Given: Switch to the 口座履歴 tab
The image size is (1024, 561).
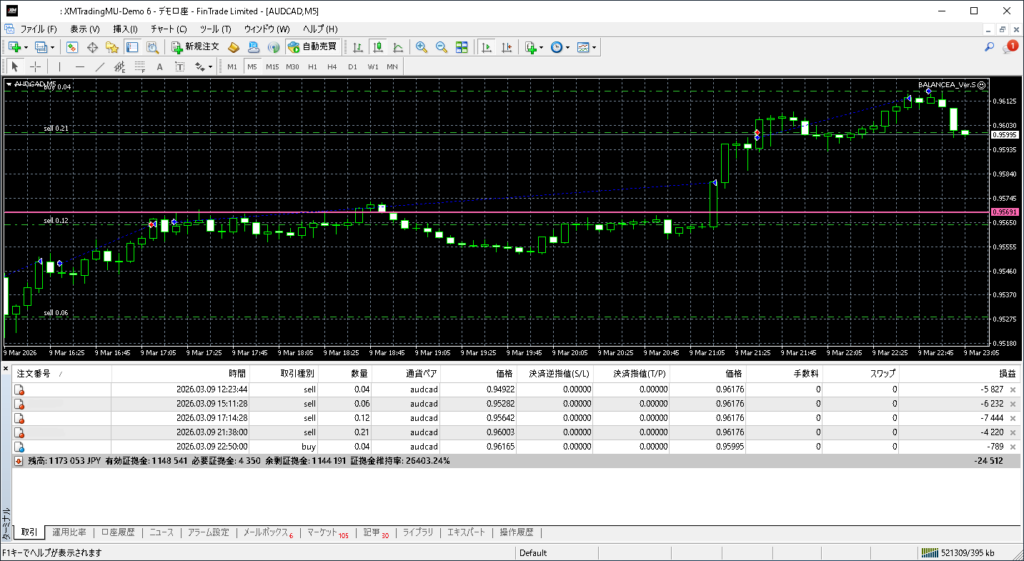Looking at the screenshot, I should [x=118, y=533].
